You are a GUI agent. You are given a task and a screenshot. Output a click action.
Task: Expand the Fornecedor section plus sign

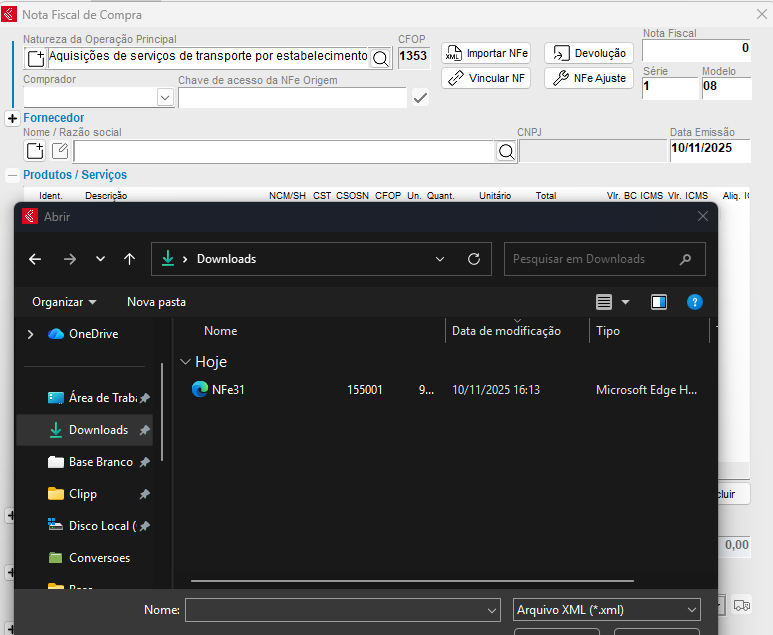pos(12,118)
